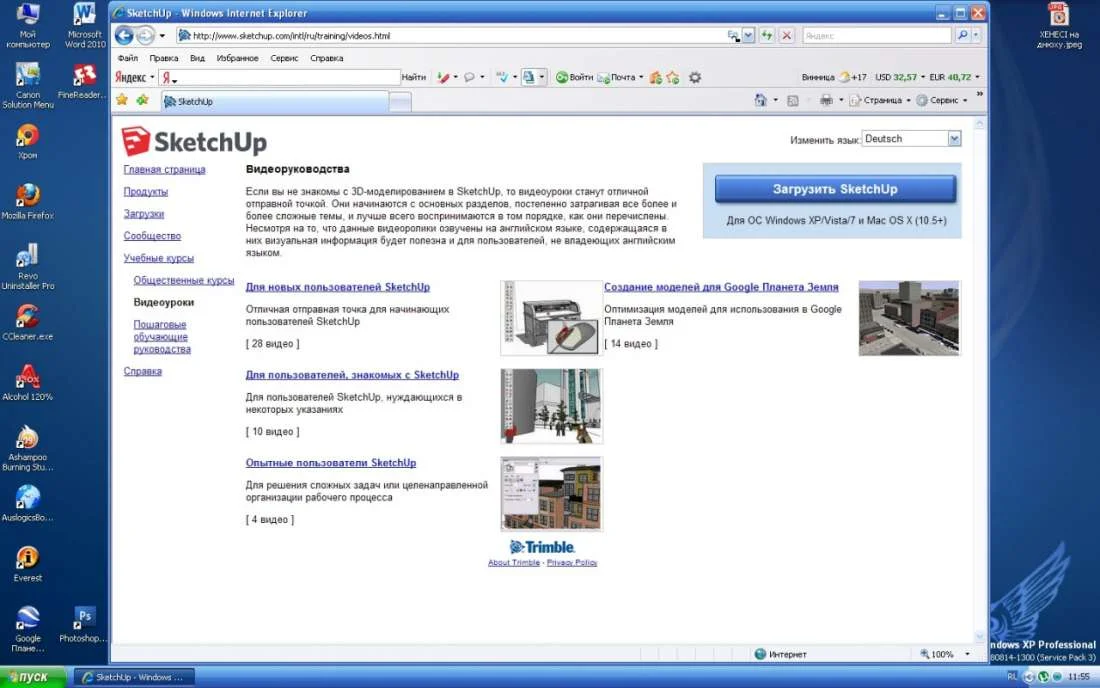Viewport: 1100px width, 688px height.
Task: Click the spell-check icon on Yandex toolbar
Action: [x=502, y=77]
